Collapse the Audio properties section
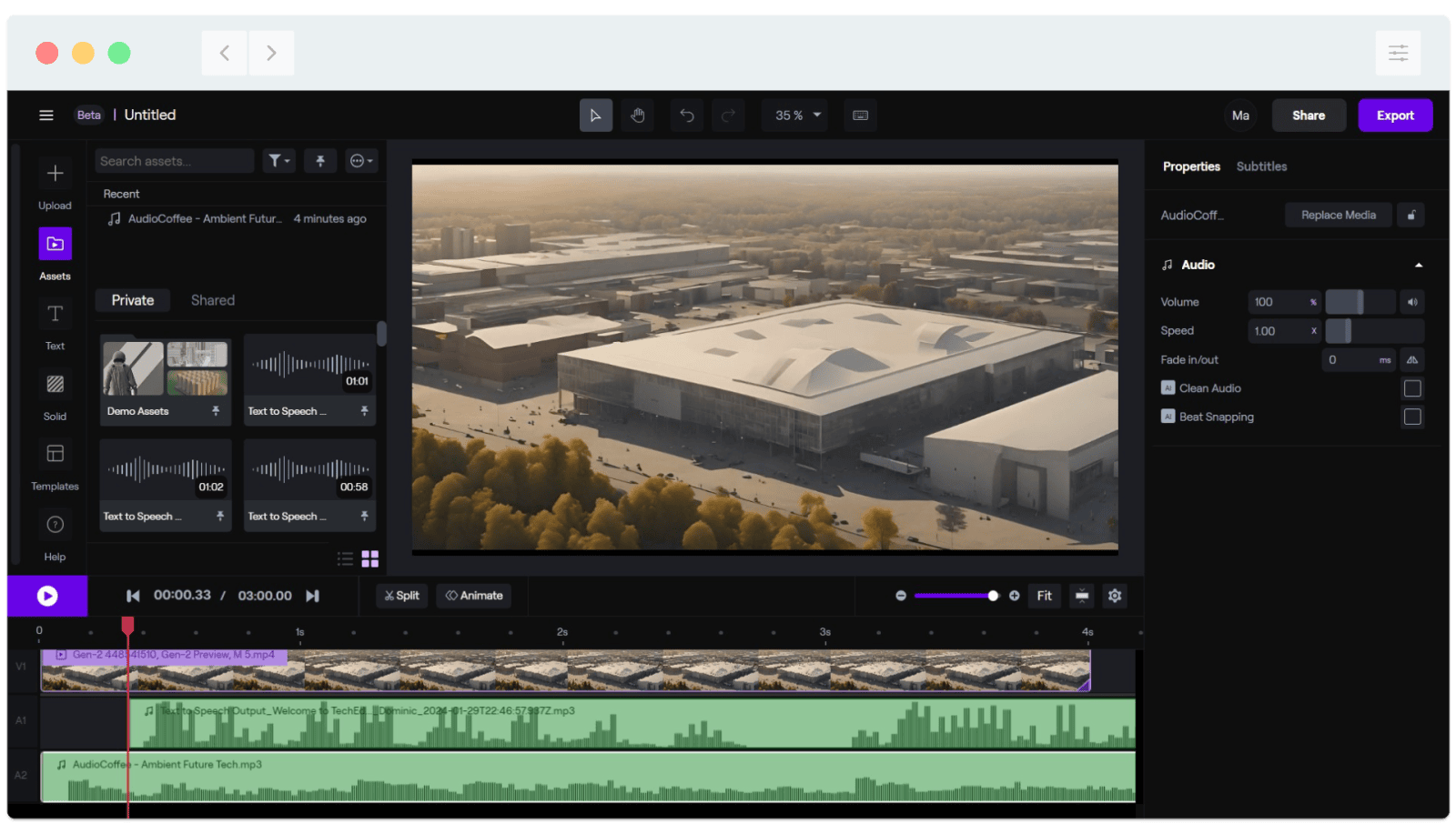 pos(1418,266)
